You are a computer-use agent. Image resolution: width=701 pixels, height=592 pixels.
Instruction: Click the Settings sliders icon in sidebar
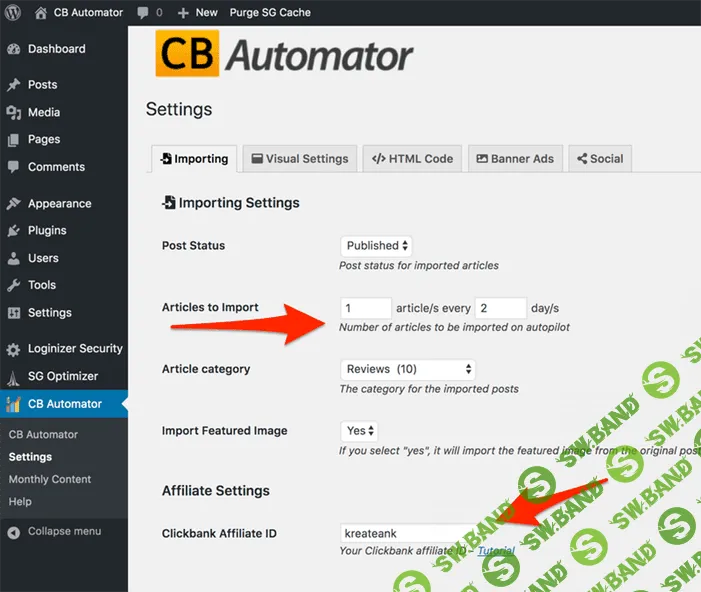[x=14, y=313]
